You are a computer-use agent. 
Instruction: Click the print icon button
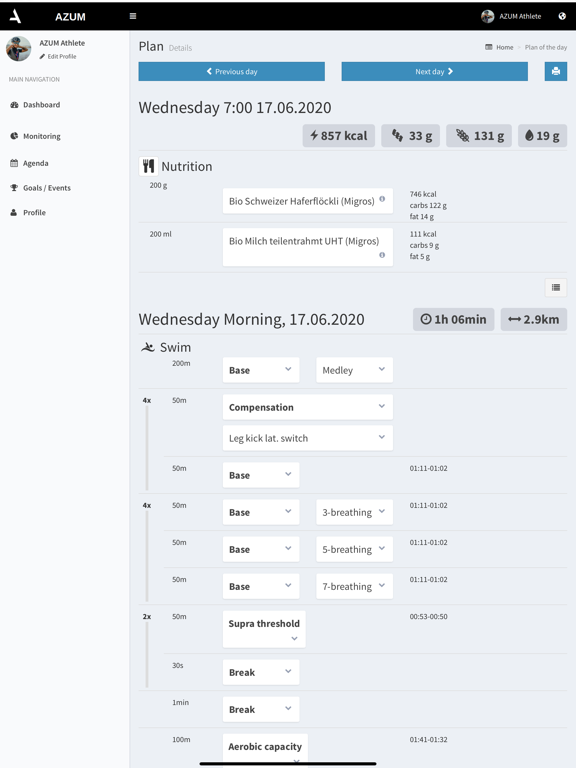point(555,72)
